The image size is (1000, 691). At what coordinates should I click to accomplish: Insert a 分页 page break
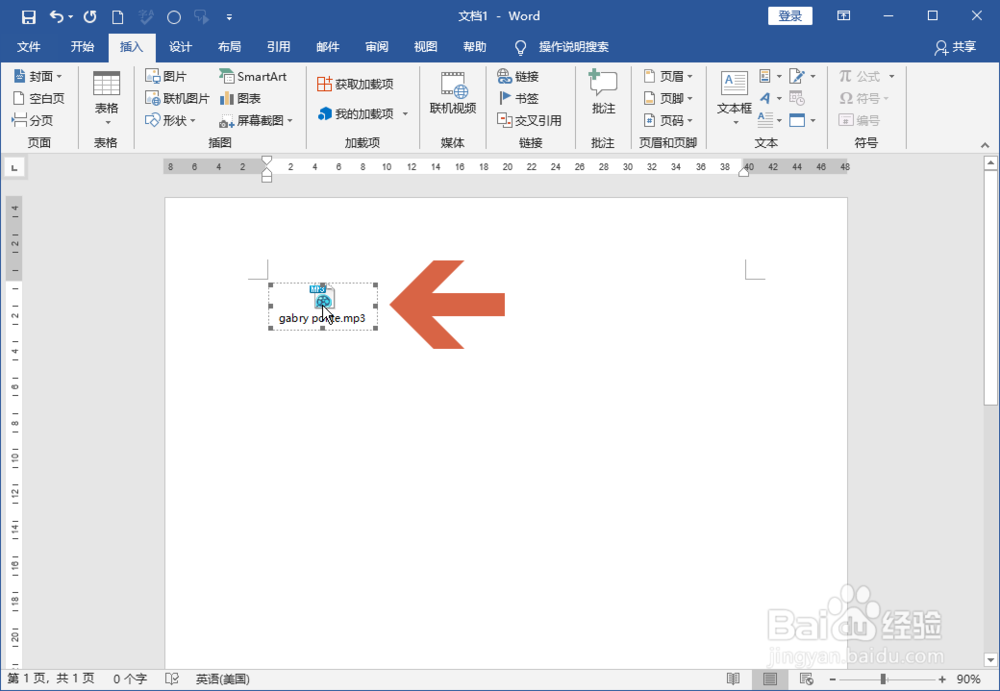[x=33, y=120]
